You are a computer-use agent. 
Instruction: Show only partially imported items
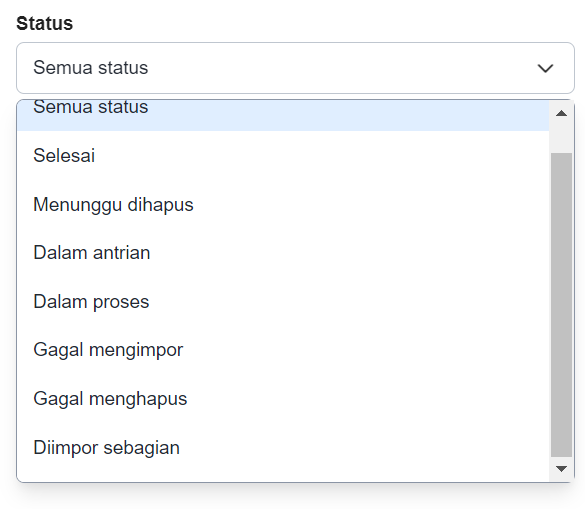[283, 447]
